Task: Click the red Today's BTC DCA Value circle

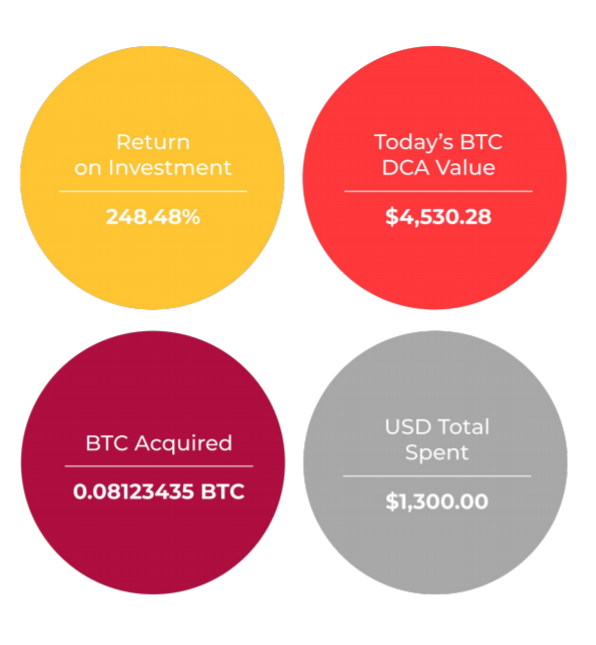Action: 435,177
